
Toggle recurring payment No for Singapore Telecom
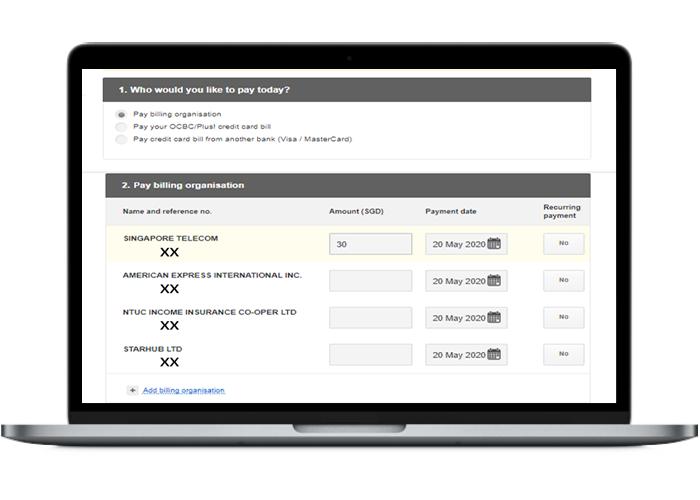(563, 244)
